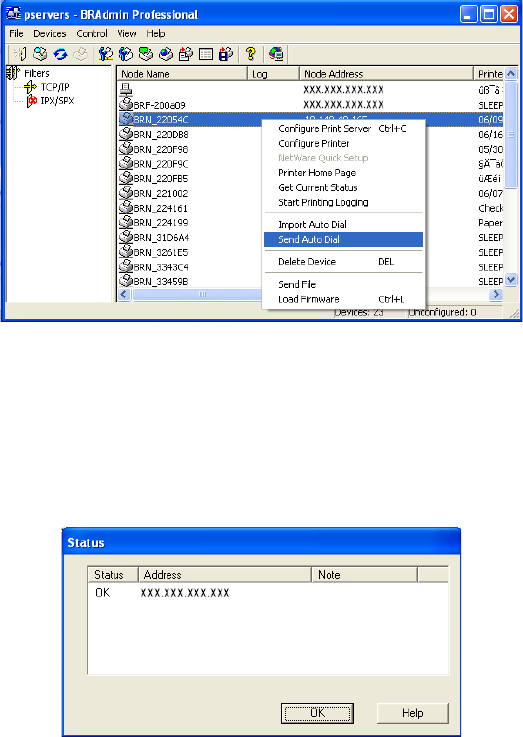Click Help button in Status dialog

click(413, 713)
